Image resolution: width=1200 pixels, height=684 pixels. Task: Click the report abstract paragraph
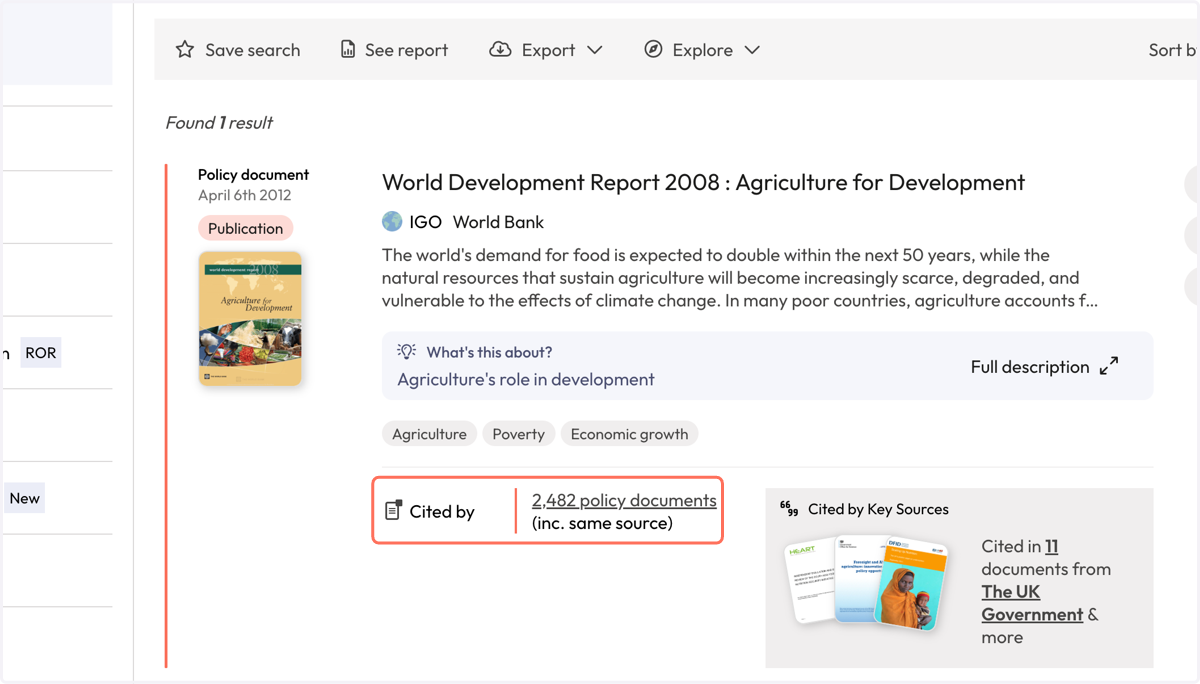[x=740, y=278]
